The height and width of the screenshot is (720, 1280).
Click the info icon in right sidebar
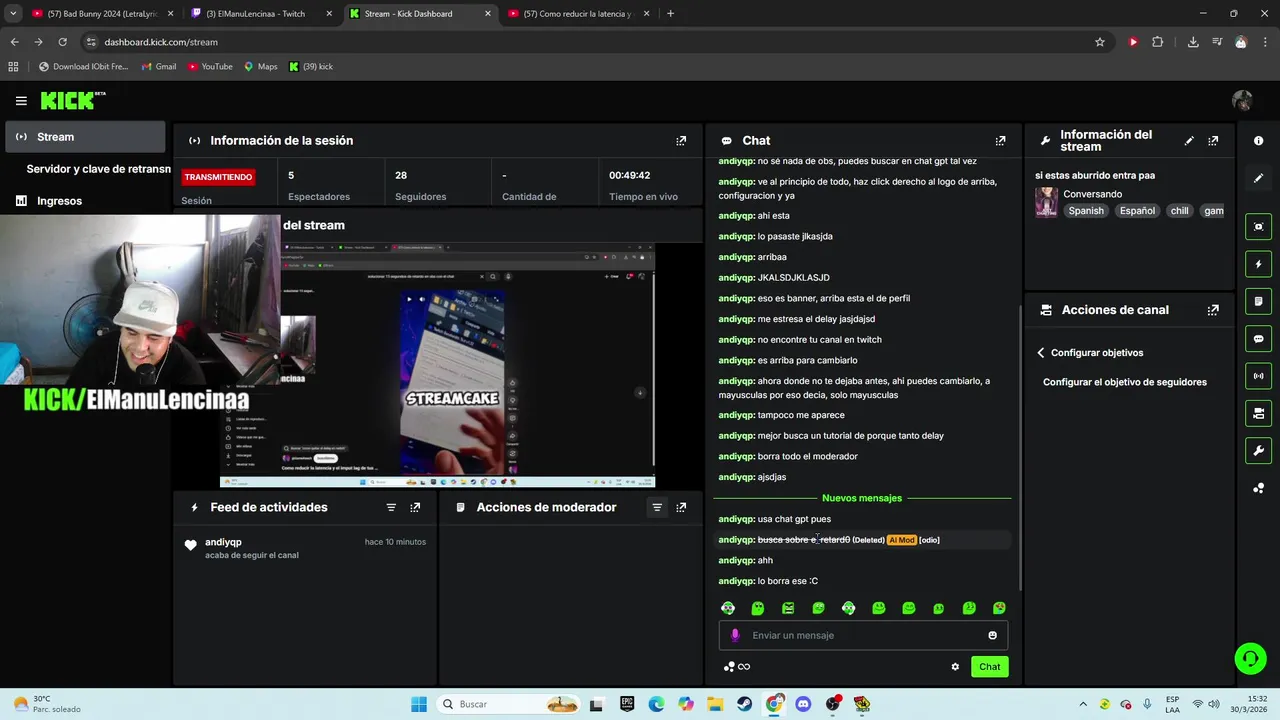(1259, 141)
